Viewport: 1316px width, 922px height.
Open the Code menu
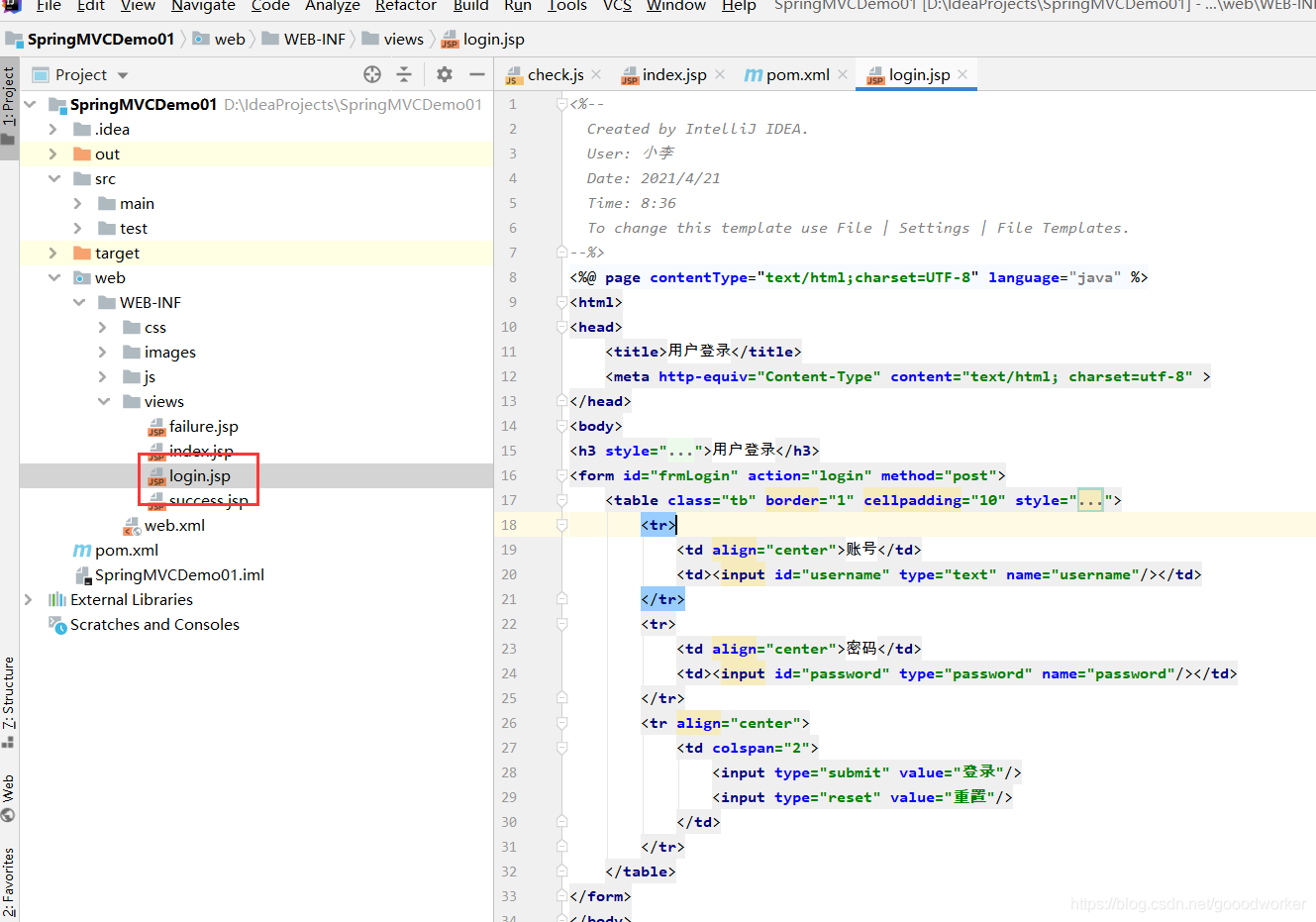(x=270, y=6)
